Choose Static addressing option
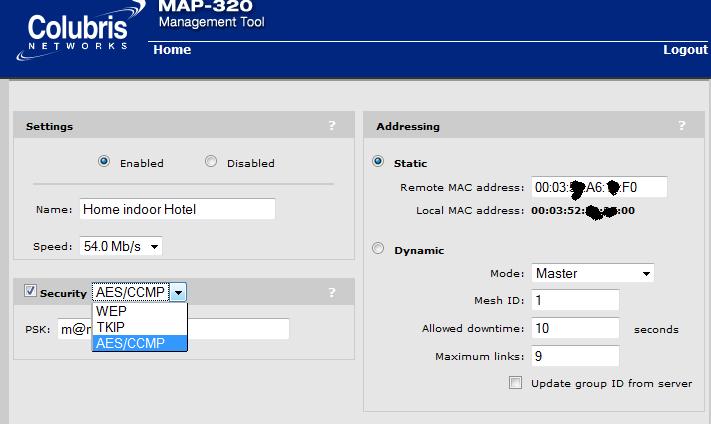711x424 pixels. coord(378,161)
